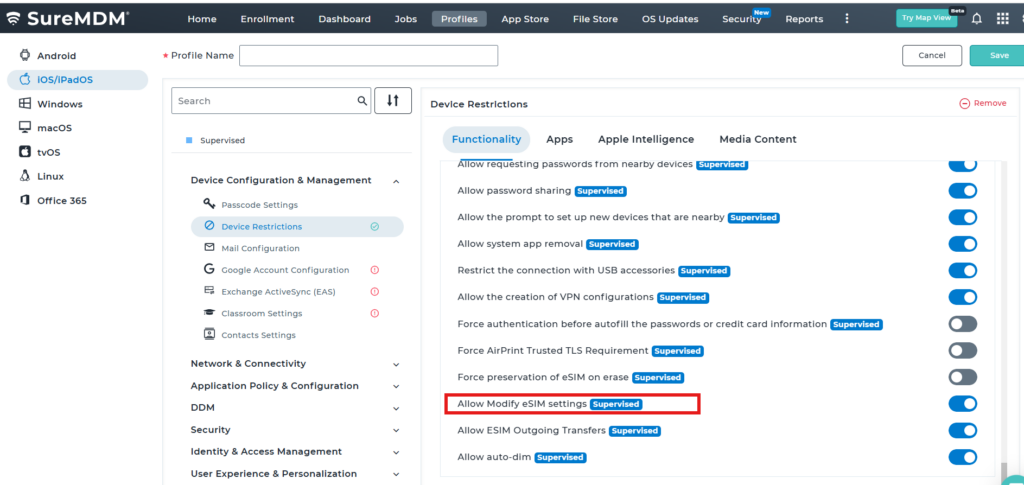Open the Home nav tab
This screenshot has width=1024, height=485.
click(202, 19)
